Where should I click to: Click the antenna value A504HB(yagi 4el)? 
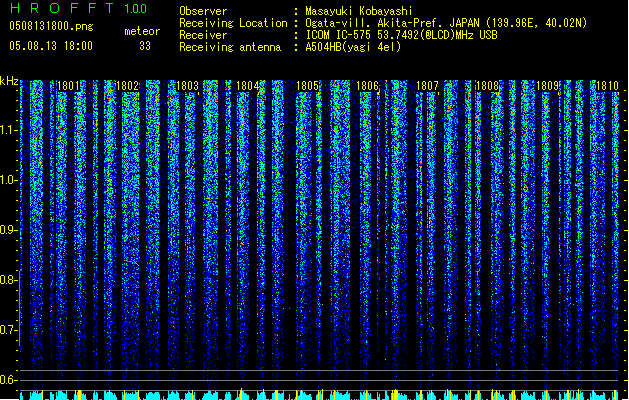[353, 47]
